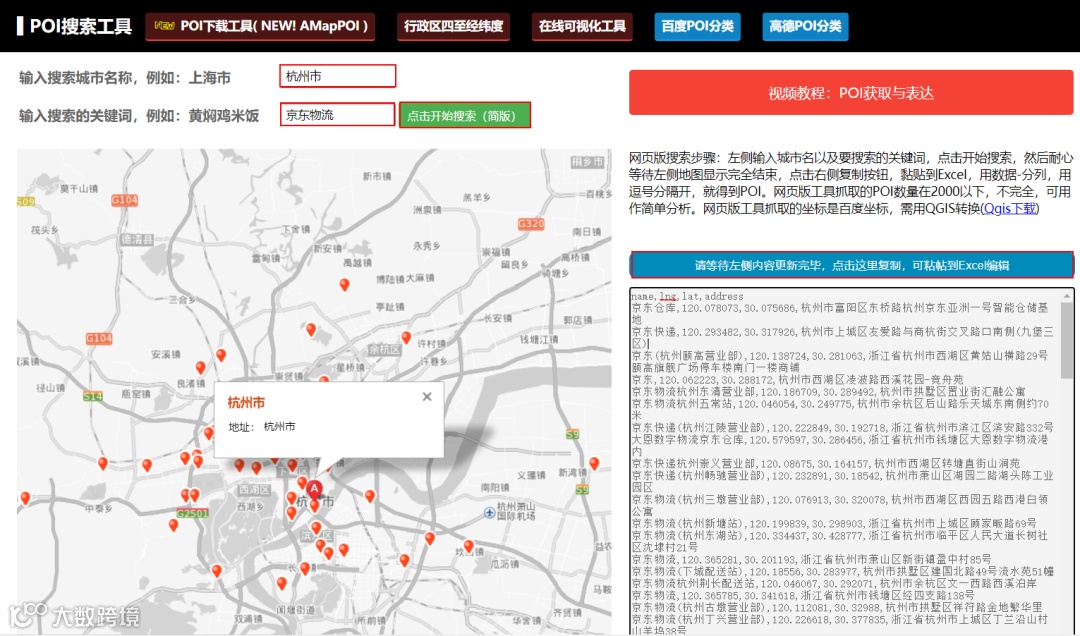
Task: Open the 视频教程：POI获取与表达 banner
Action: pos(851,92)
